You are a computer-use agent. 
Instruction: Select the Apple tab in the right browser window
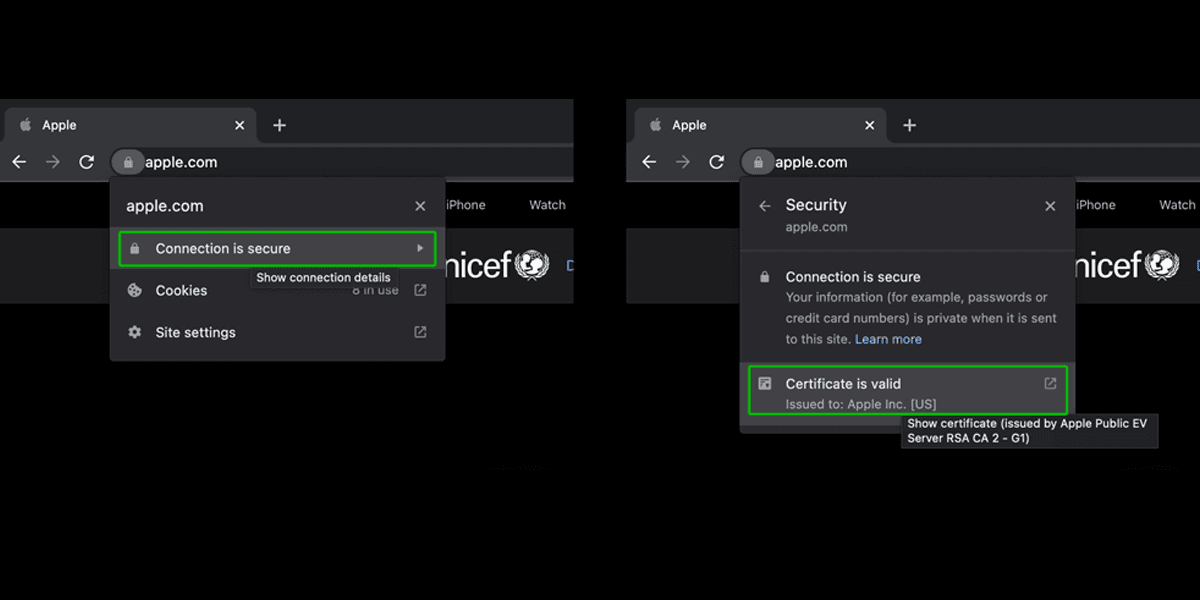(760, 125)
